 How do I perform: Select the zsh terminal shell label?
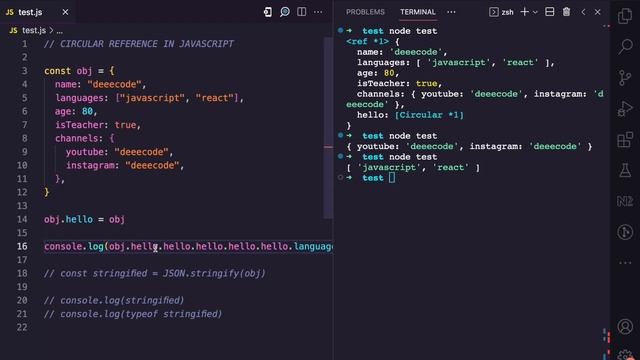coord(502,12)
